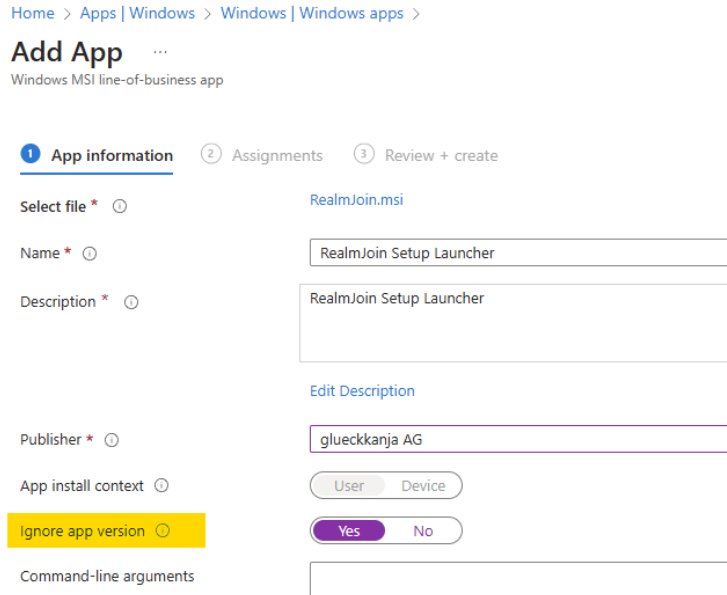Screen dimensions: 727x595
Task: Click the Description info icon
Action: tap(130, 302)
